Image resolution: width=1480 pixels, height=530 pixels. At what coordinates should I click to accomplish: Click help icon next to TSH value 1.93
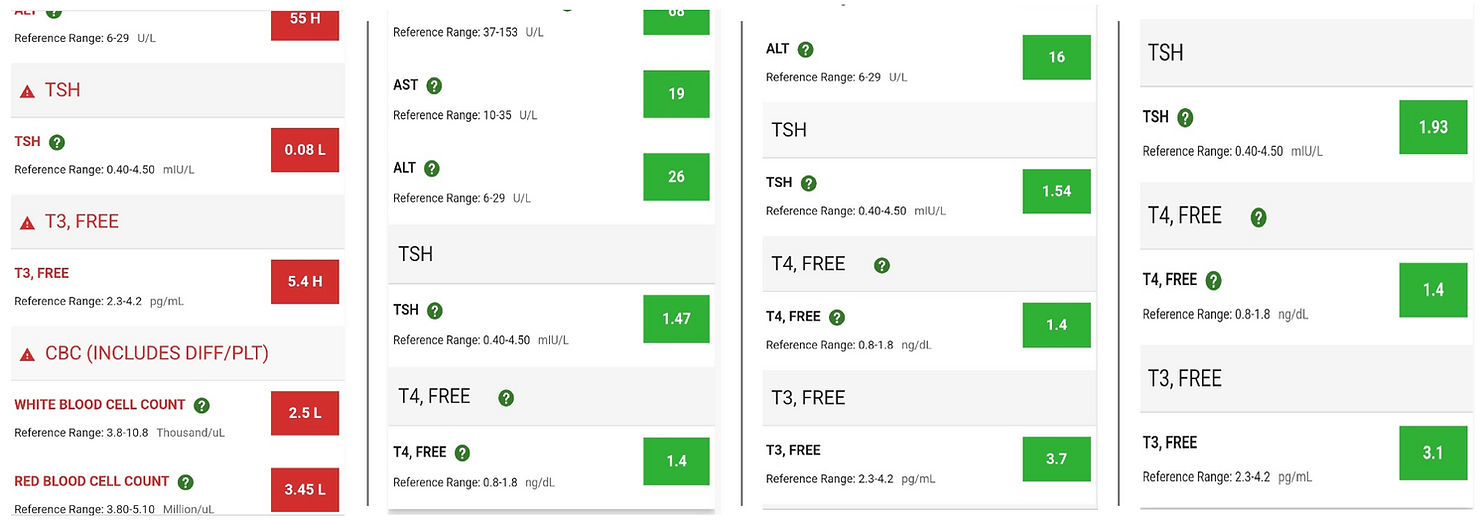tap(1185, 118)
